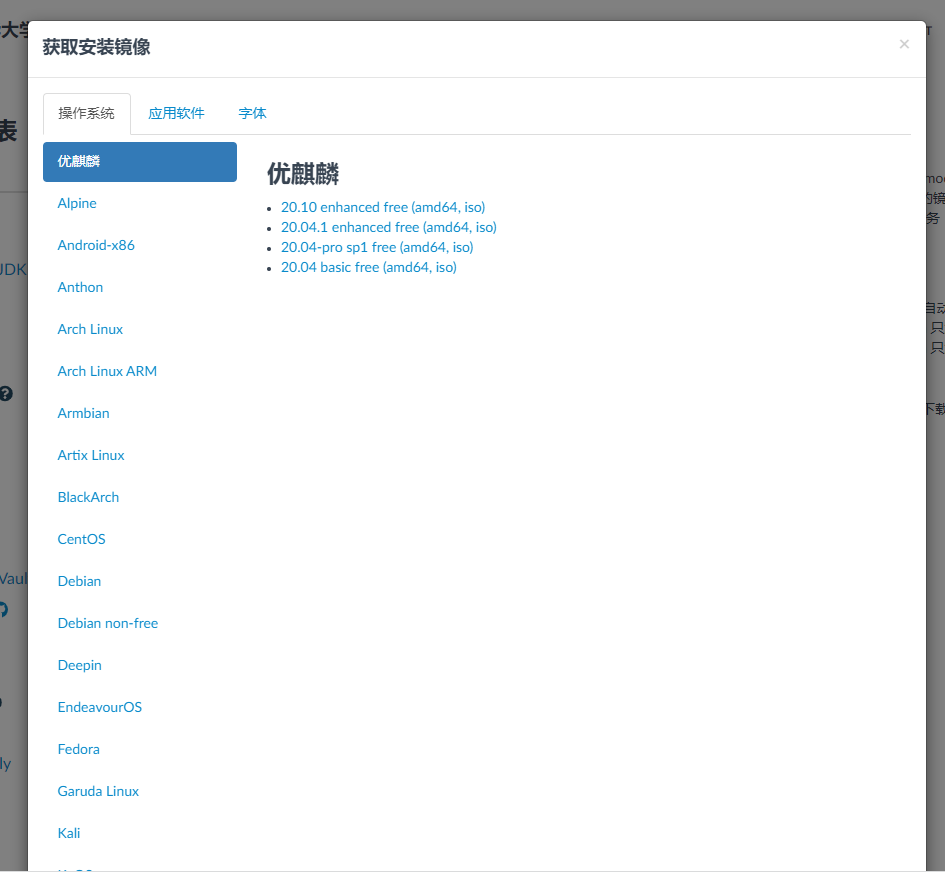
Task: Switch to the 应用软件 tab
Action: pyautogui.click(x=176, y=113)
